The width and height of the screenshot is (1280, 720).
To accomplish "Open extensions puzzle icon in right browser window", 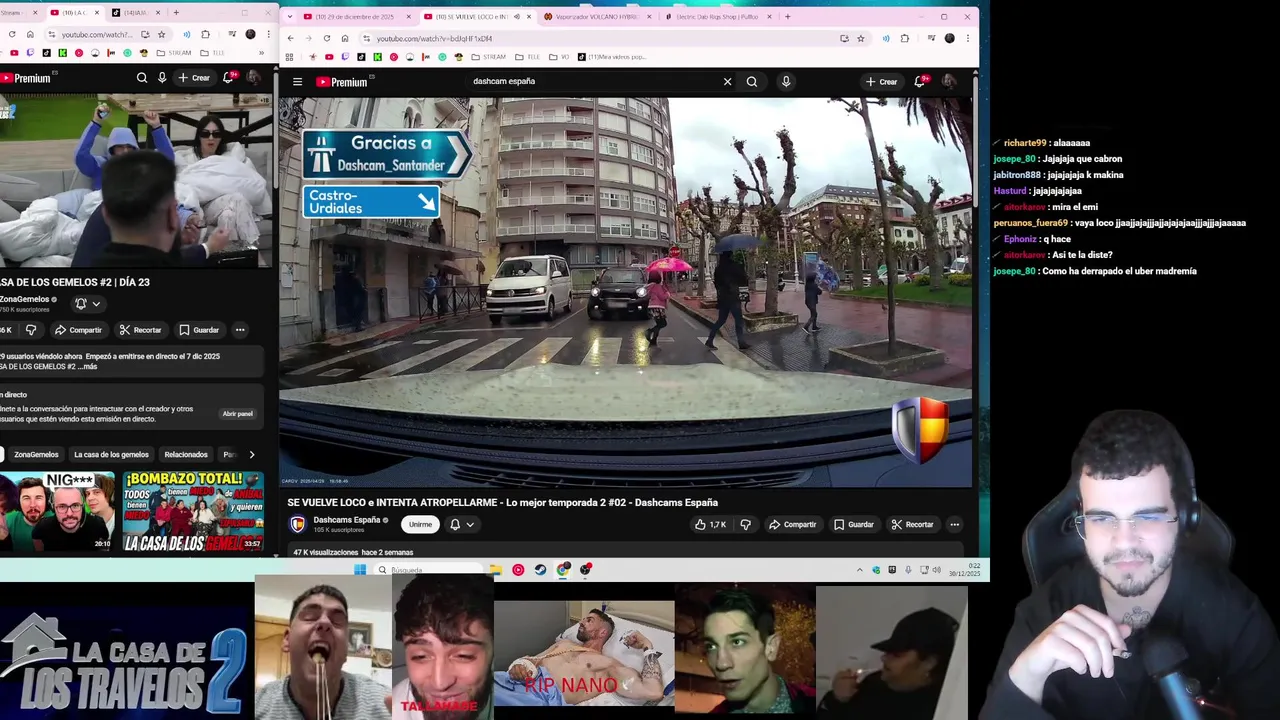I will tap(905, 38).
